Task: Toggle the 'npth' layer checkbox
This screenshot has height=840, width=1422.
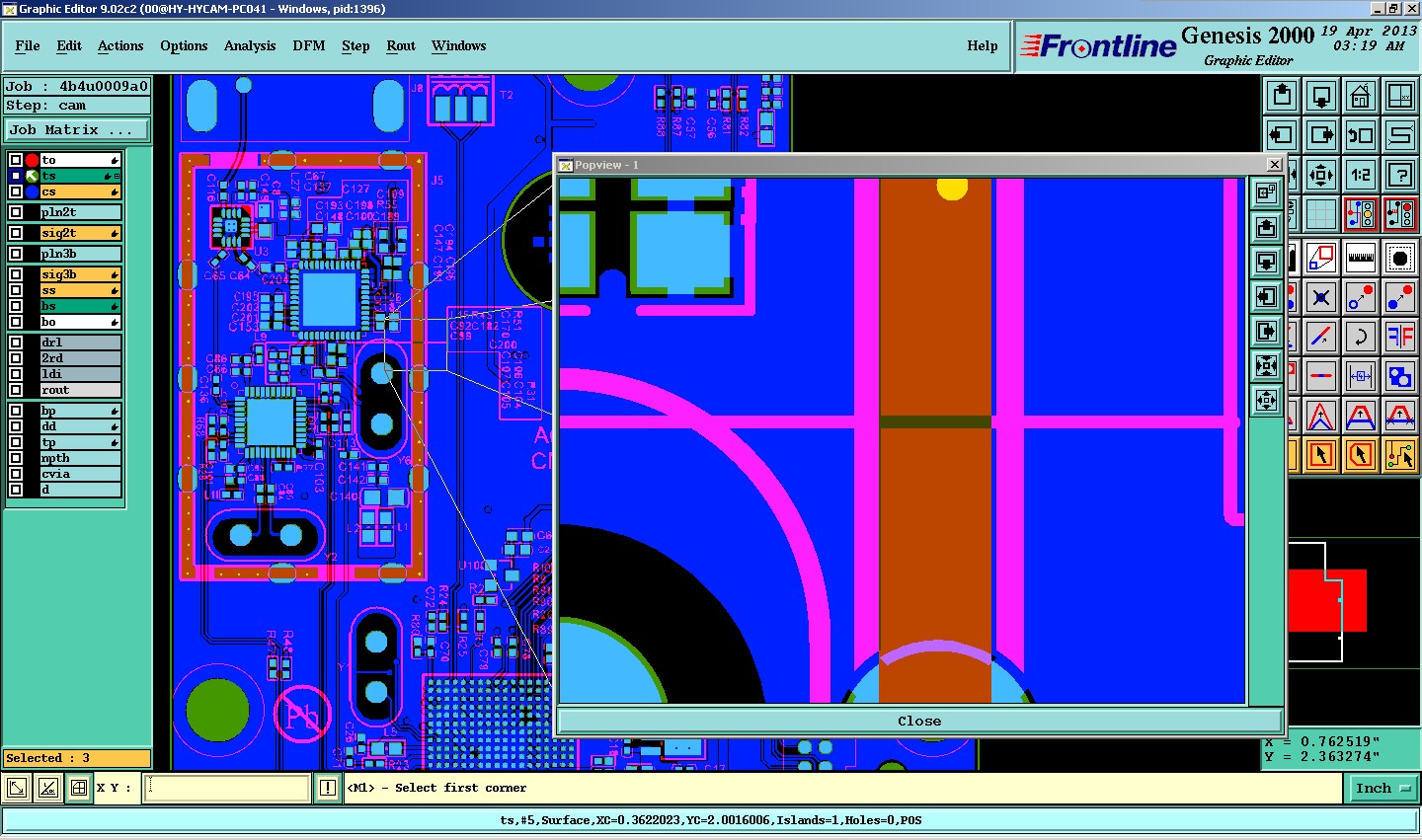Action: click(x=16, y=458)
